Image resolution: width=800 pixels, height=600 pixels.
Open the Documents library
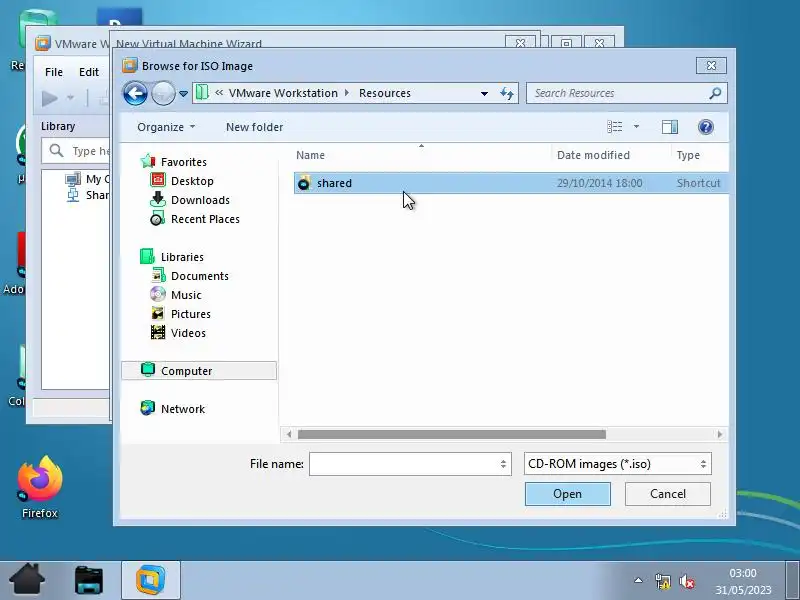(x=199, y=276)
